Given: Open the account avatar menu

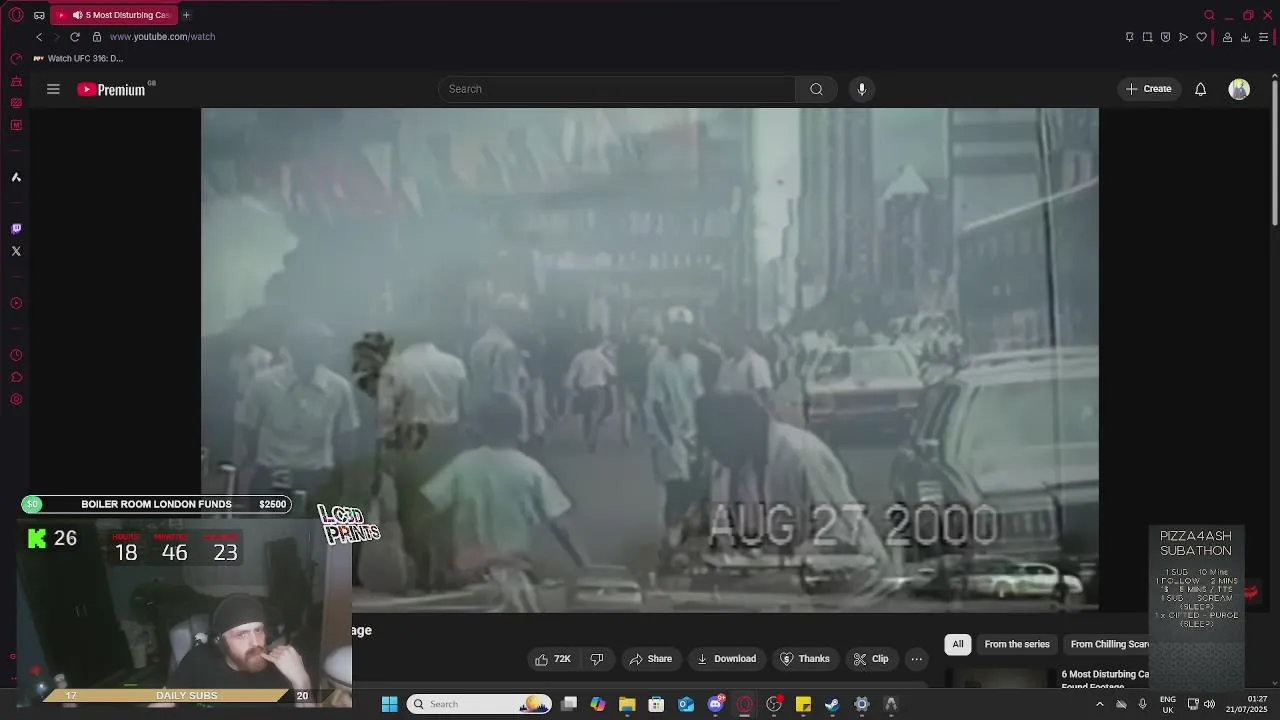Looking at the screenshot, I should (x=1239, y=89).
